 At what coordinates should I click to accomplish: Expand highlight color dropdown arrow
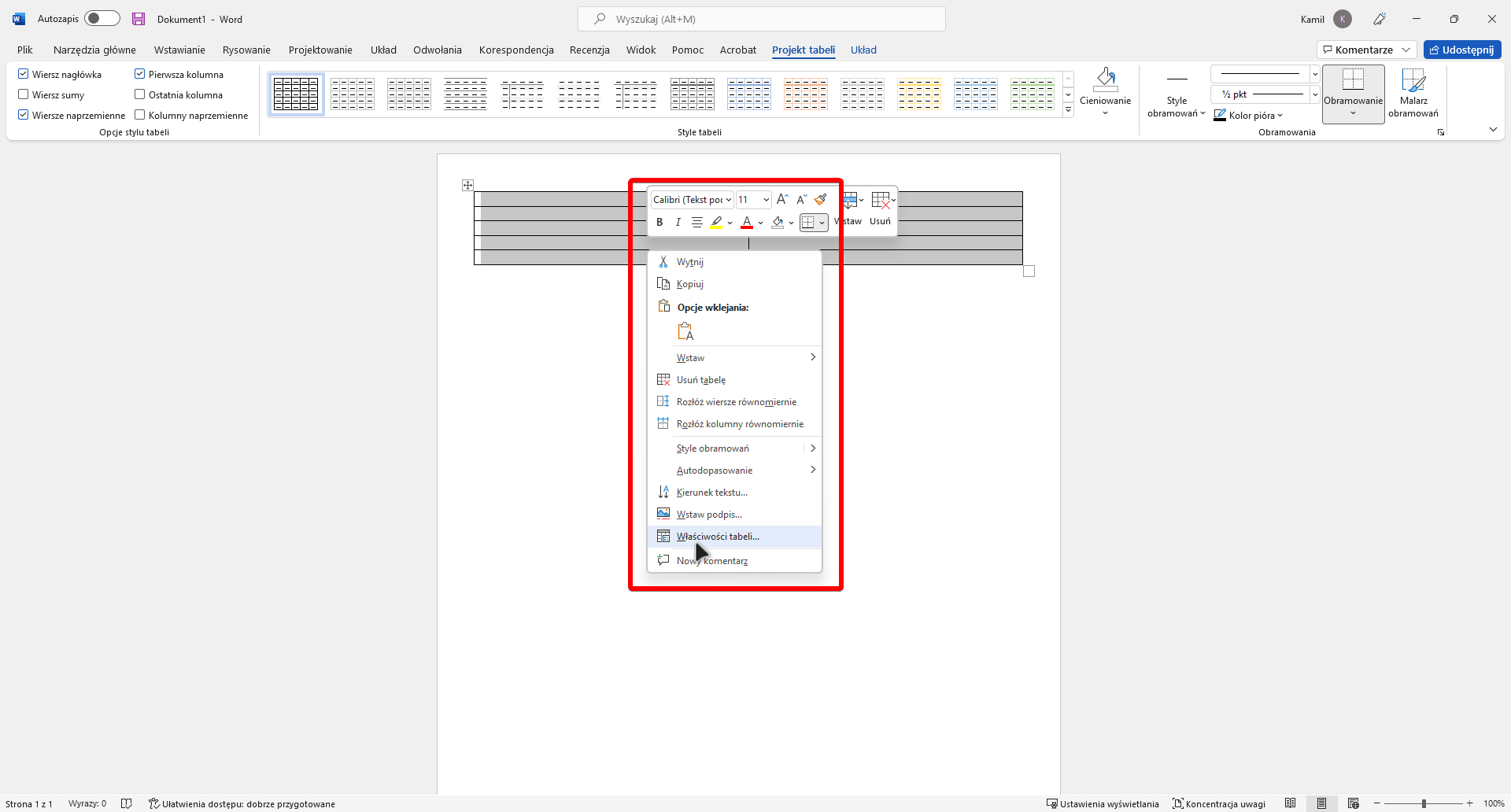(x=730, y=223)
